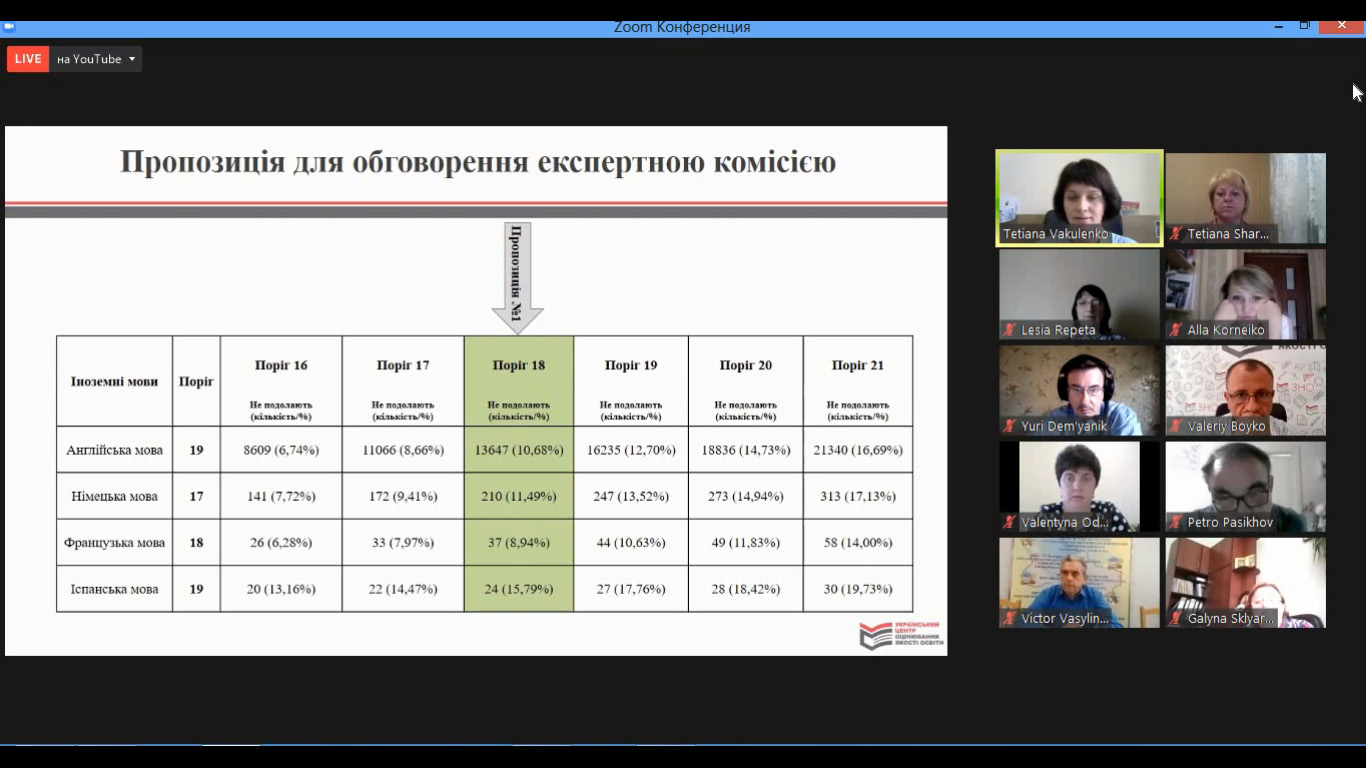The height and width of the screenshot is (768, 1366).
Task: Select the Tetiana Shar... video tile
Action: [x=1246, y=198]
